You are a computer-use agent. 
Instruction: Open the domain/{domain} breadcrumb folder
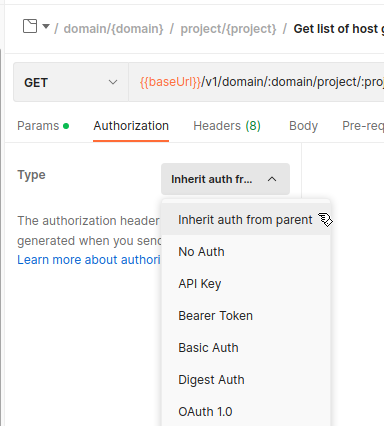[x=113, y=29]
